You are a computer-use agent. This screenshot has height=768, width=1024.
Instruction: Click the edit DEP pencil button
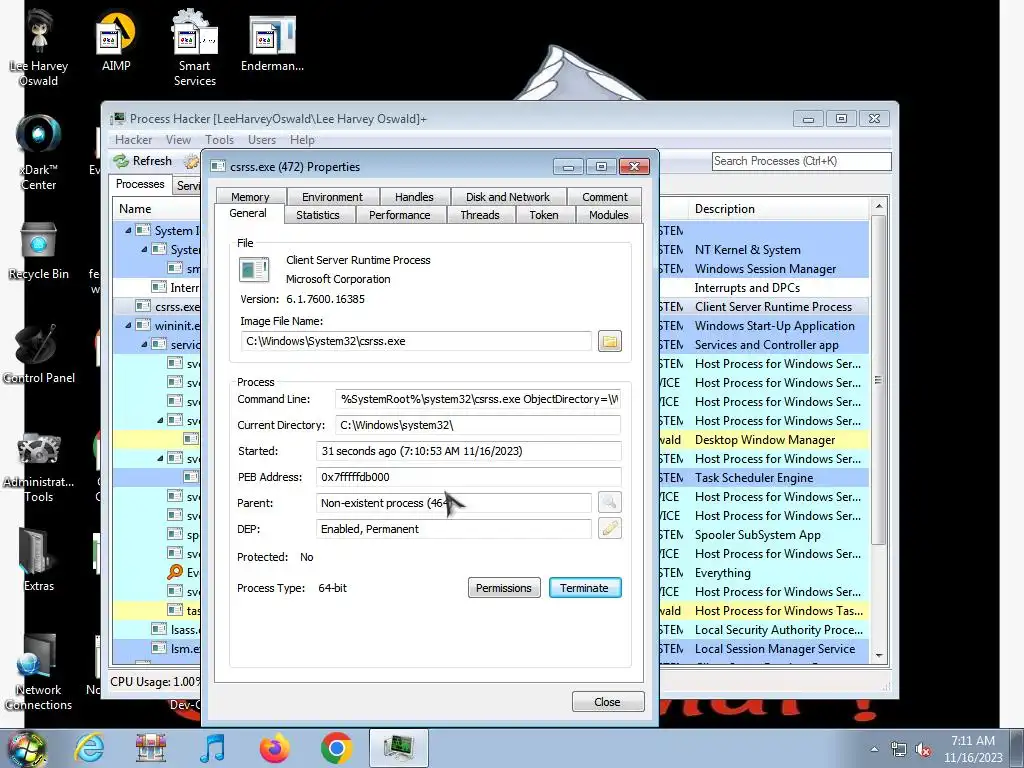(609, 528)
